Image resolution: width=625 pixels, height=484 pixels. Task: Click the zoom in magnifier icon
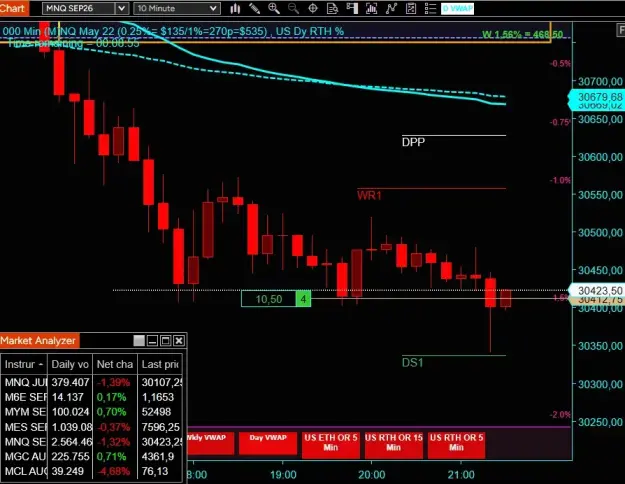click(274, 8)
